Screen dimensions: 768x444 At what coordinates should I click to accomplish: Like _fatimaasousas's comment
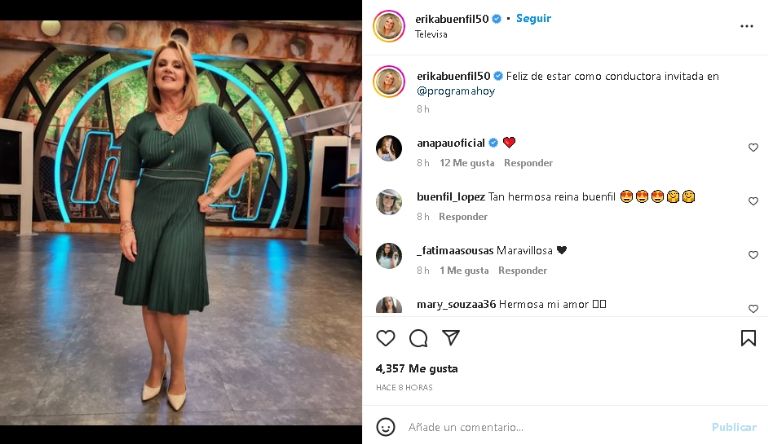click(x=753, y=255)
